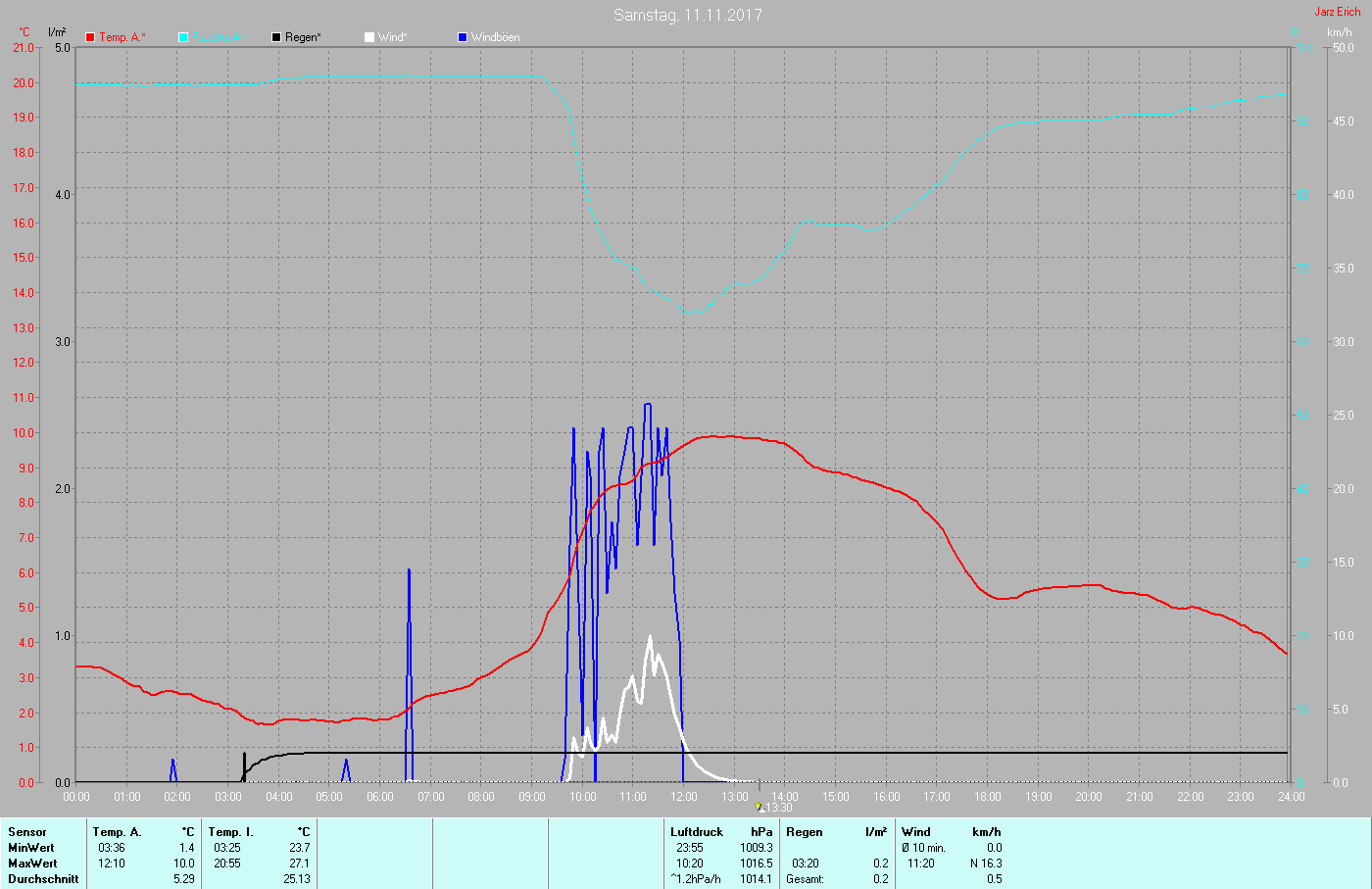Click the cyan Feuchte A. legend swatch
This screenshot has height=889, width=1372.
(183, 37)
